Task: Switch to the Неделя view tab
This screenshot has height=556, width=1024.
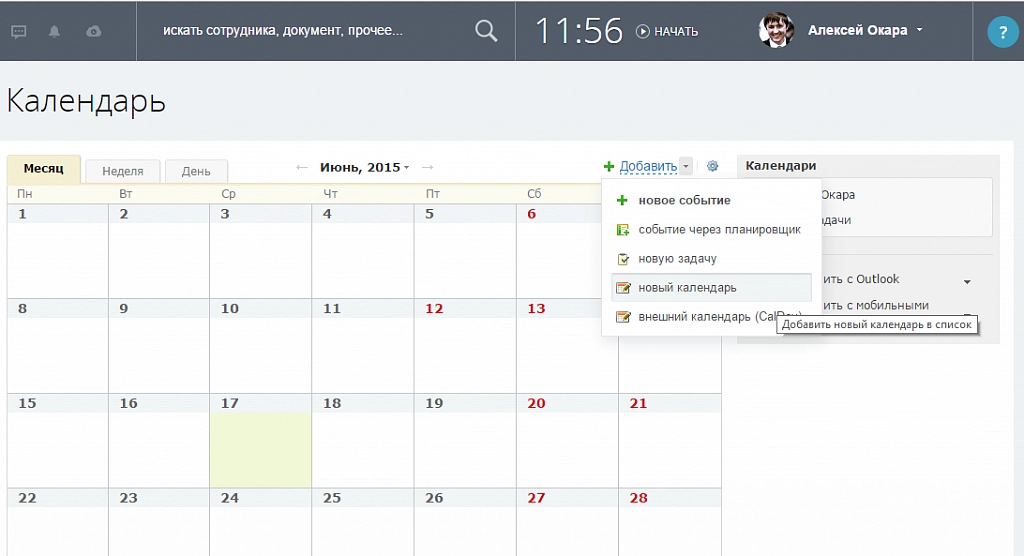Action: pos(122,171)
